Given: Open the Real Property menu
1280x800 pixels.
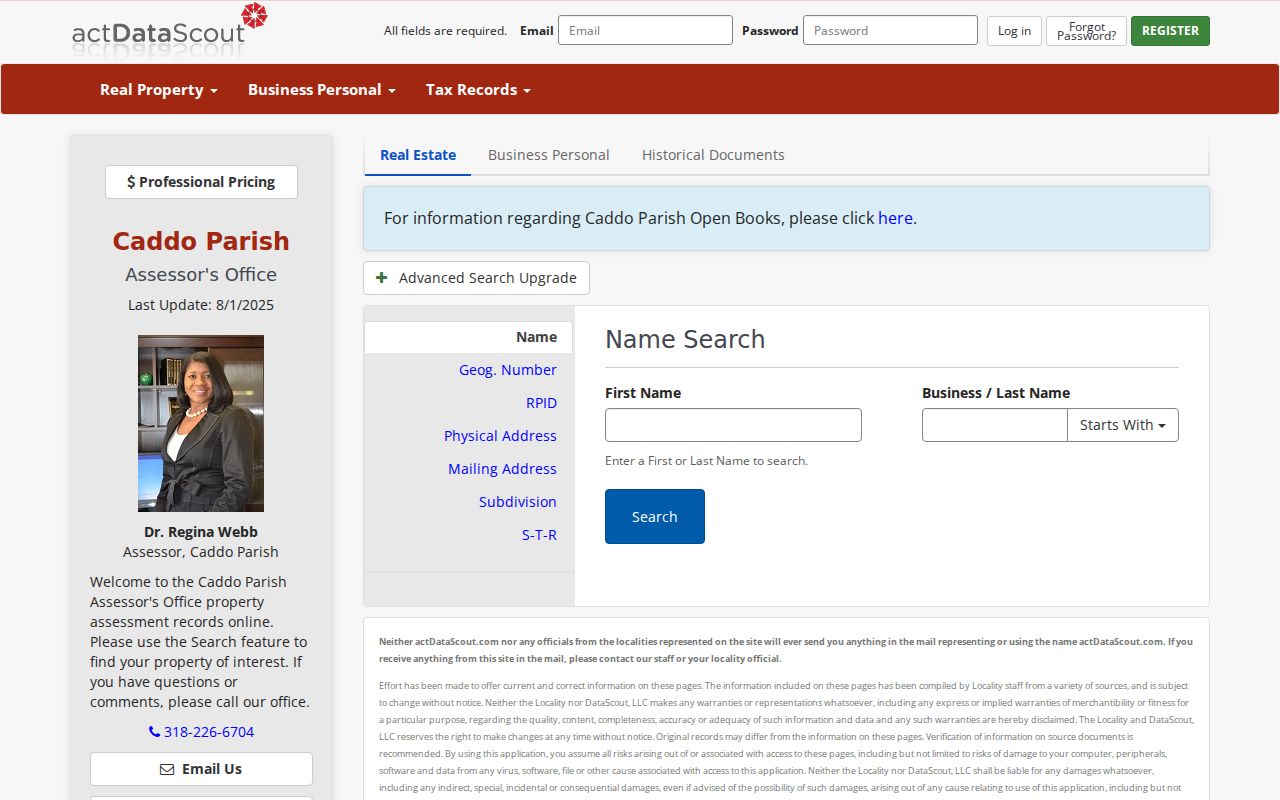Looking at the screenshot, I should (x=159, y=89).
